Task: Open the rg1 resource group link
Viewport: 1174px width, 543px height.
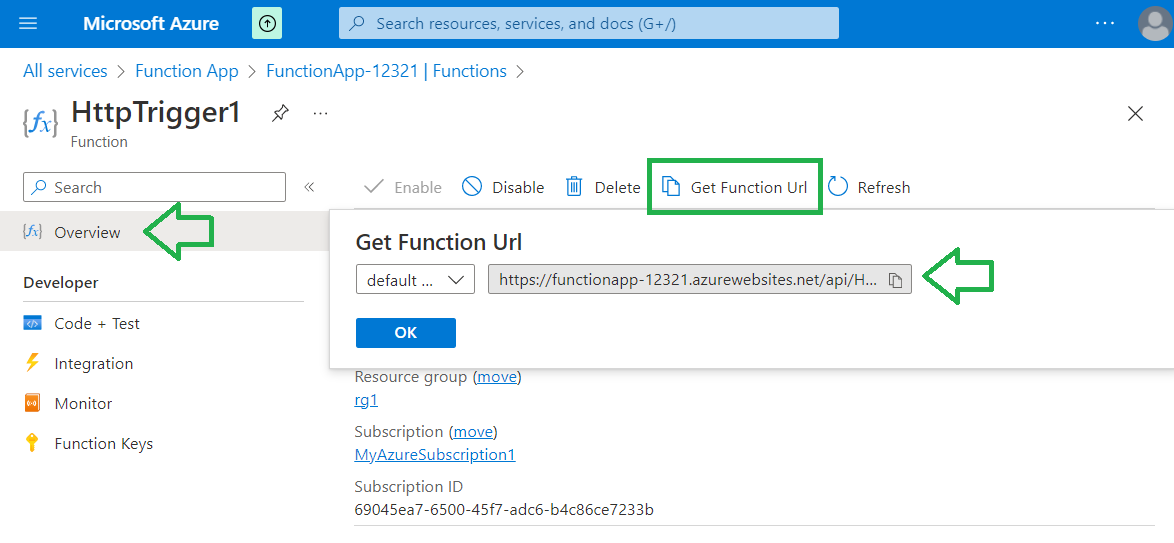Action: pyautogui.click(x=366, y=400)
